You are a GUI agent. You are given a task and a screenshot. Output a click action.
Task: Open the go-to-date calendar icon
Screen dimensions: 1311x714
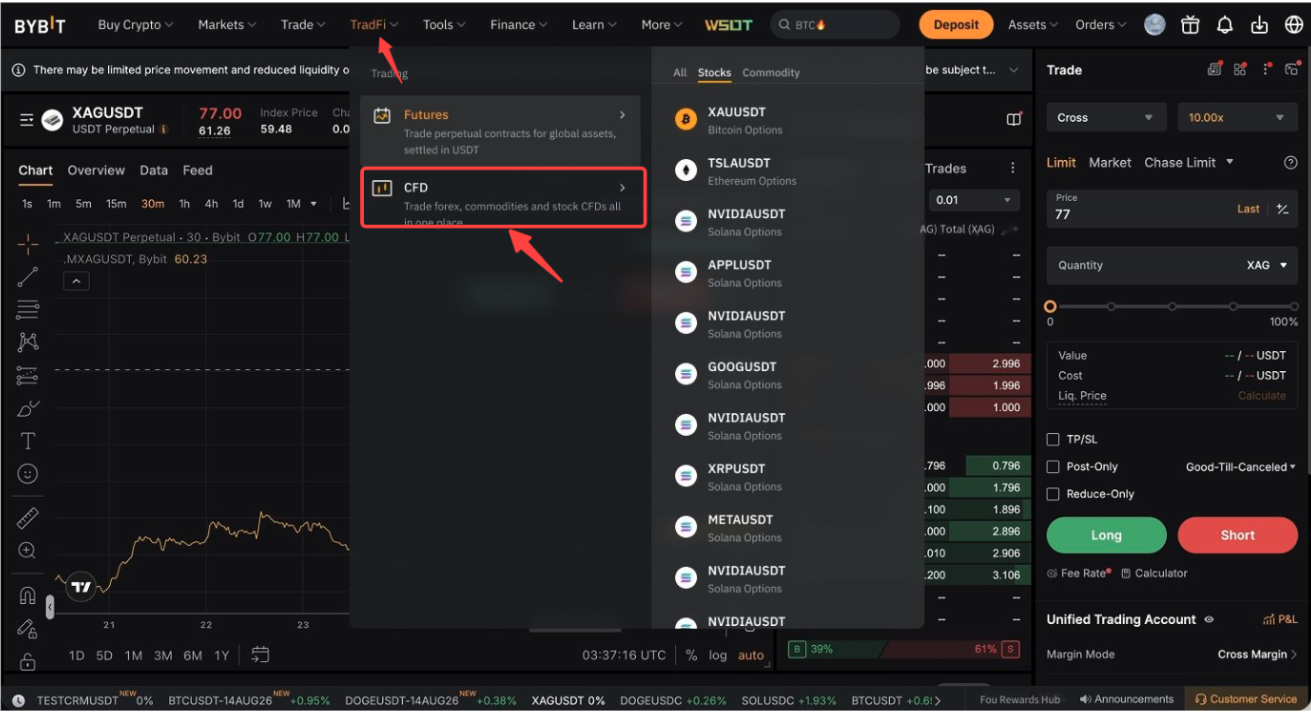260,655
